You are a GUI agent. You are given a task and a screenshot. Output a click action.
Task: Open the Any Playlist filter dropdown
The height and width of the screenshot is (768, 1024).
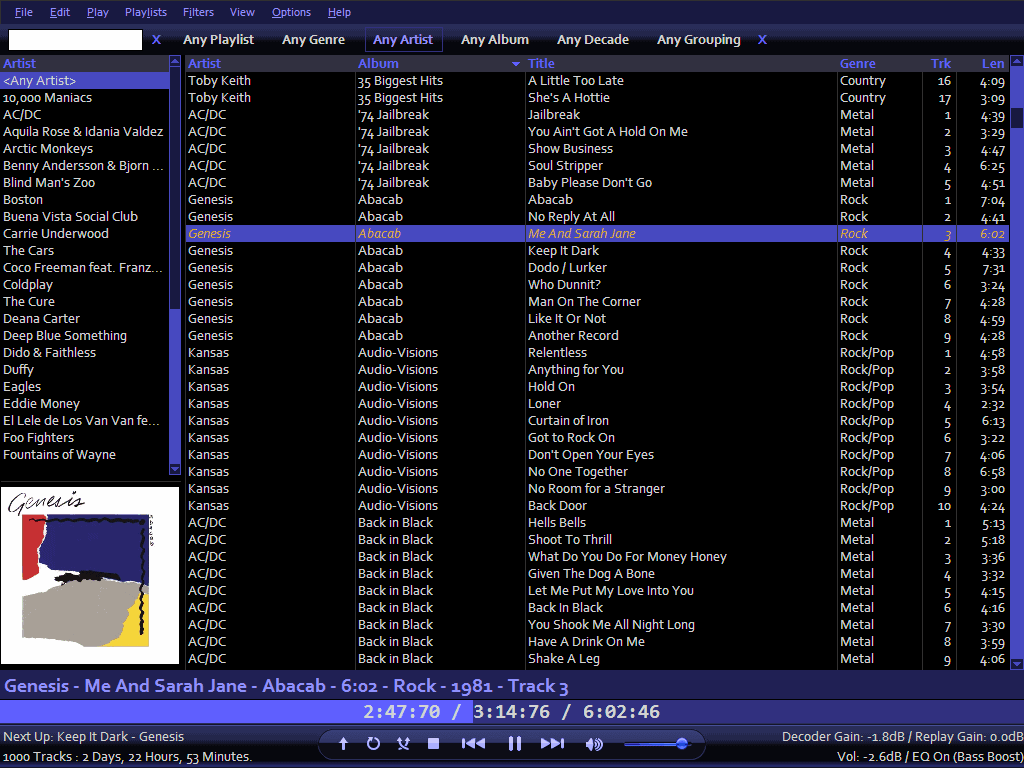218,40
